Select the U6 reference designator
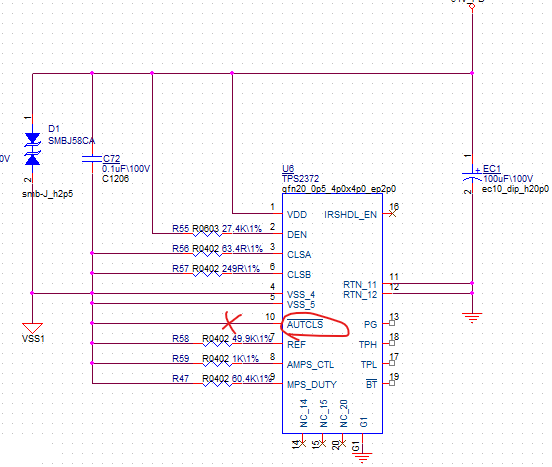 (288, 169)
